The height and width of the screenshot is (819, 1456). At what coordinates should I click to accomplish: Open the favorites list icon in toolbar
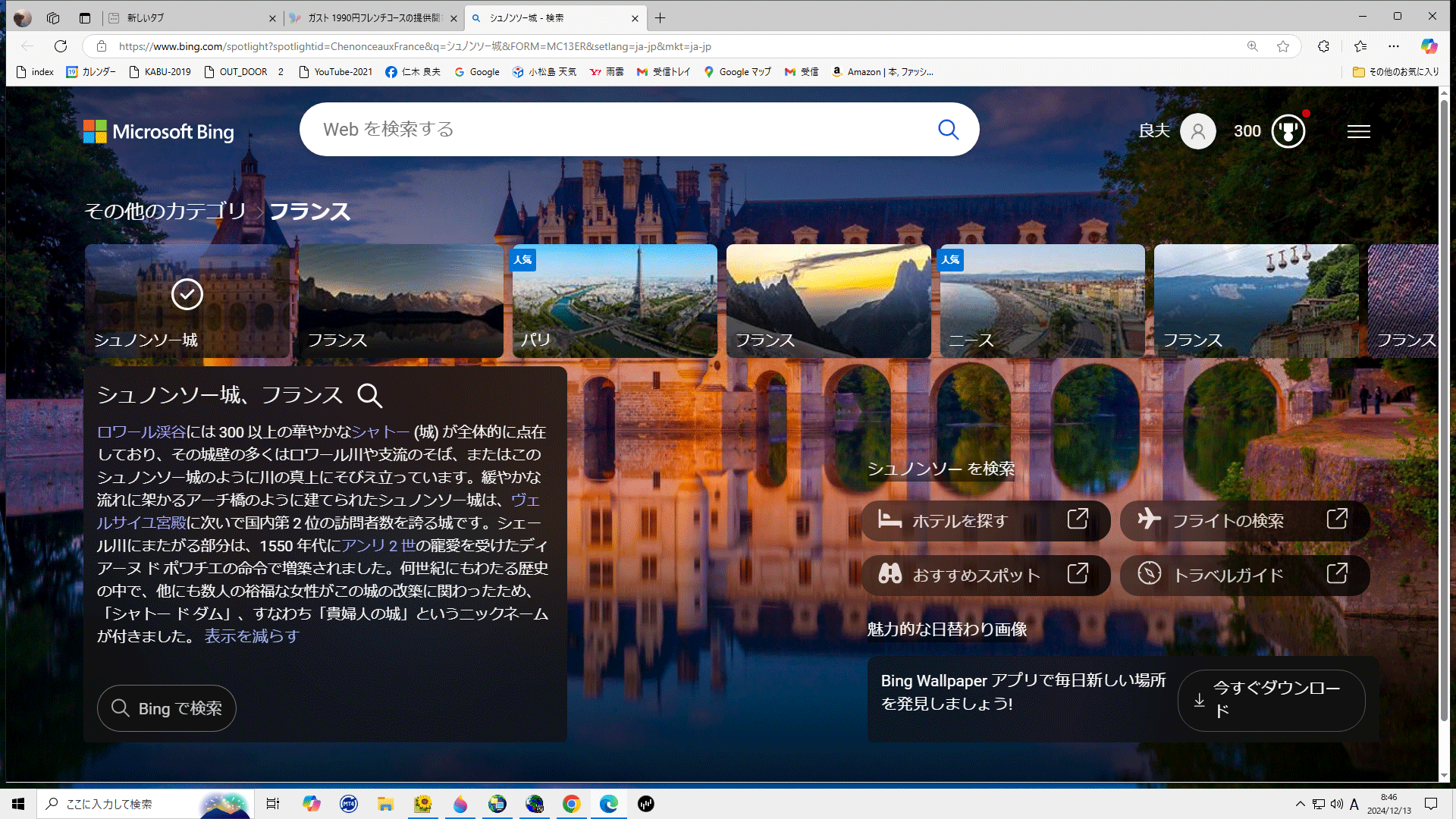1360,46
